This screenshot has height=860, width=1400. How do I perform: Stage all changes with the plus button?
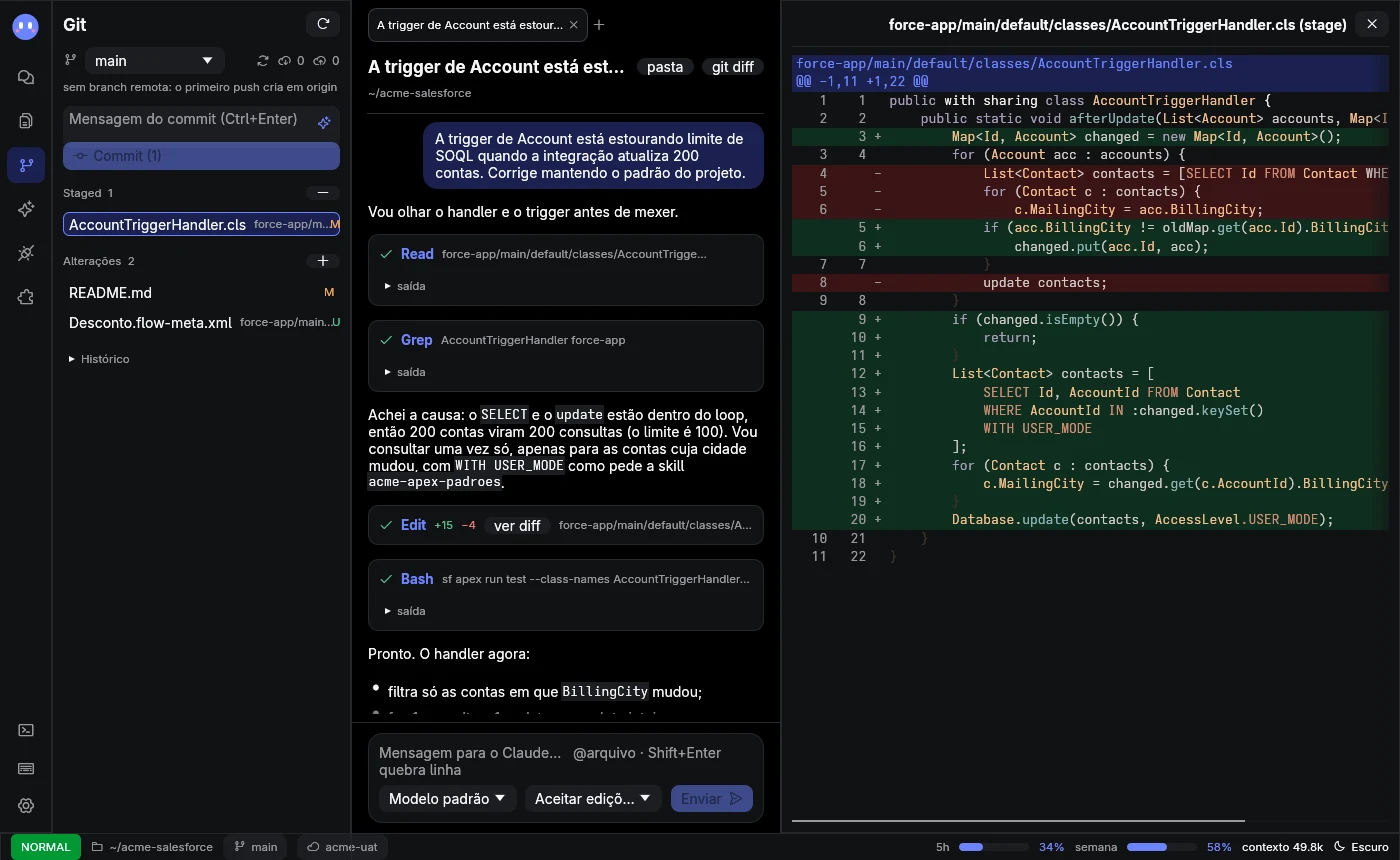click(x=323, y=261)
